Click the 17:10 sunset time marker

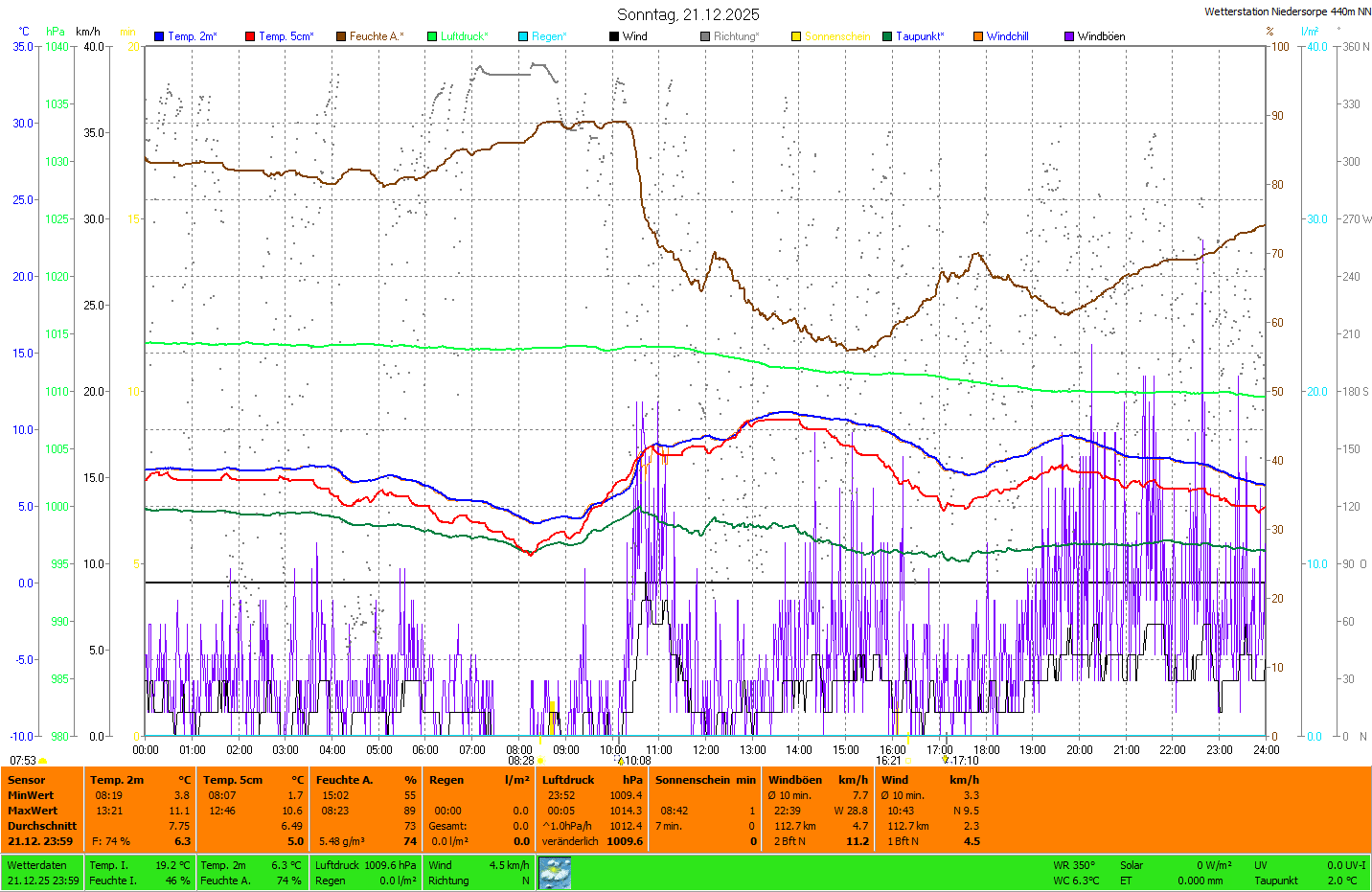coord(965,761)
